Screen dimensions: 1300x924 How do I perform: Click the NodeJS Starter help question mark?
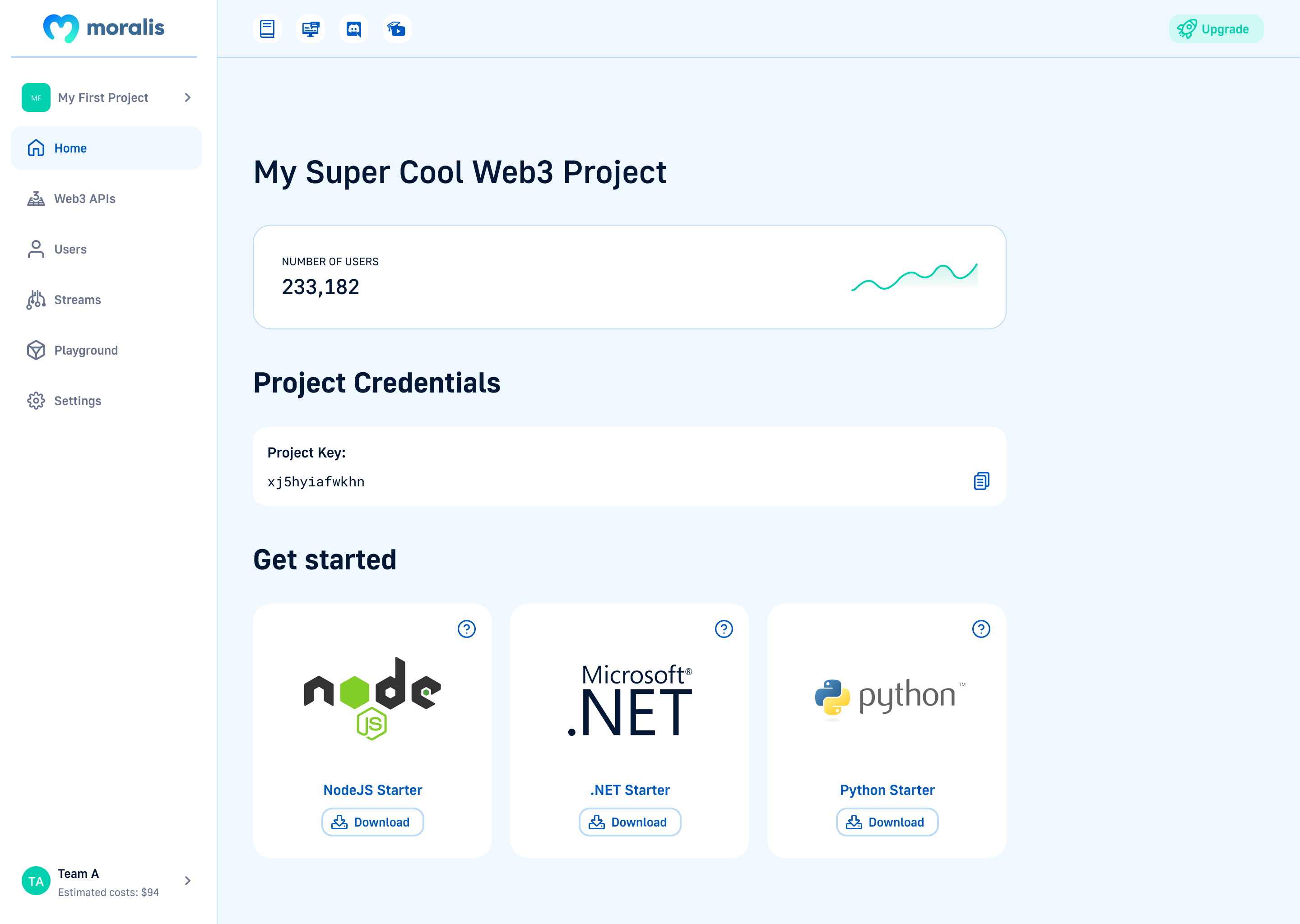(x=466, y=629)
